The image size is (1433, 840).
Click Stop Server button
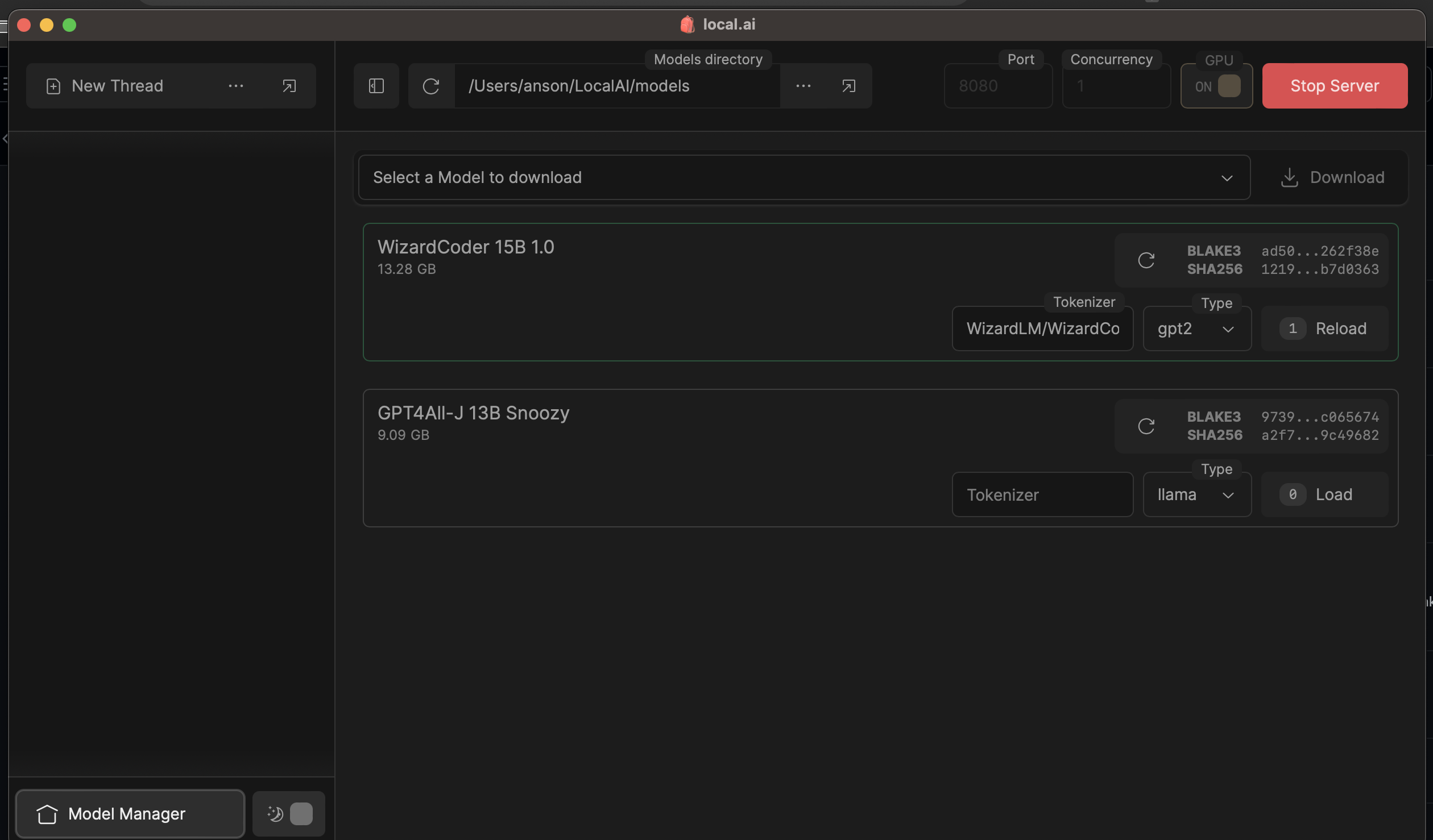pos(1335,86)
